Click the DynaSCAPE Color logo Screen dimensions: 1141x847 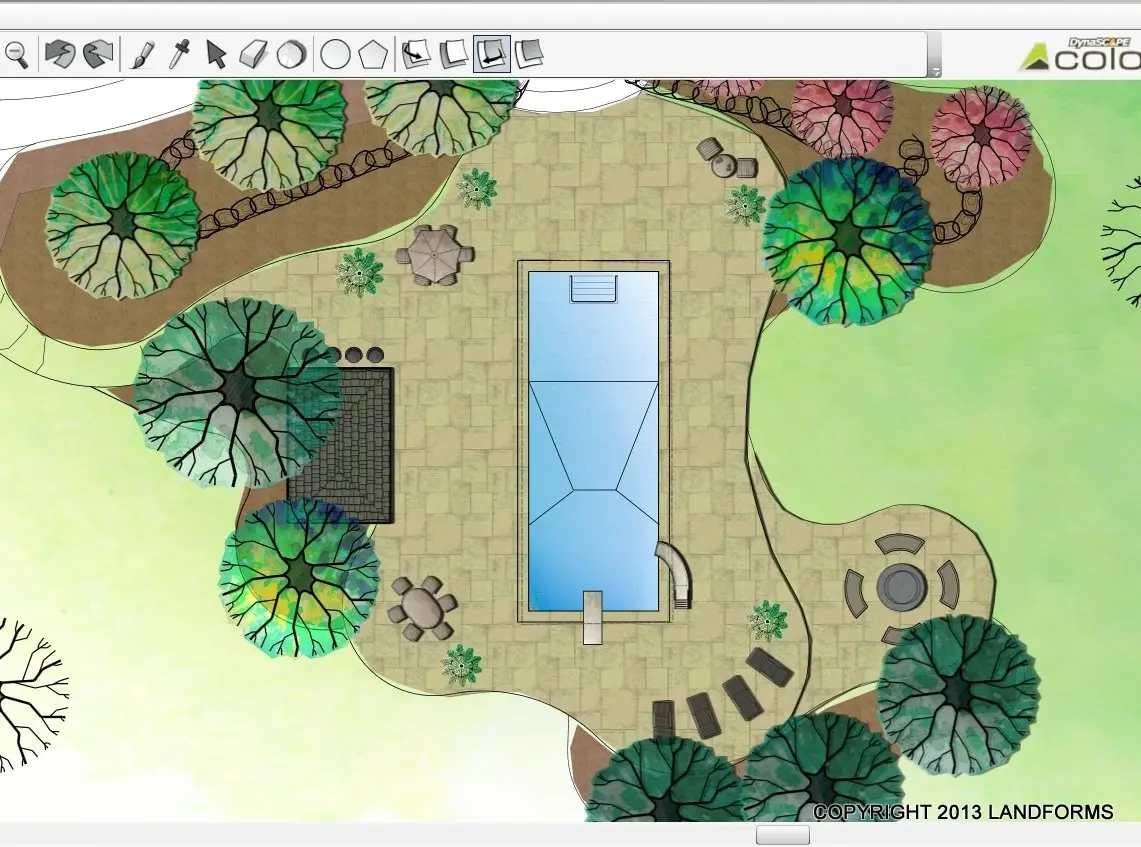tap(1079, 55)
